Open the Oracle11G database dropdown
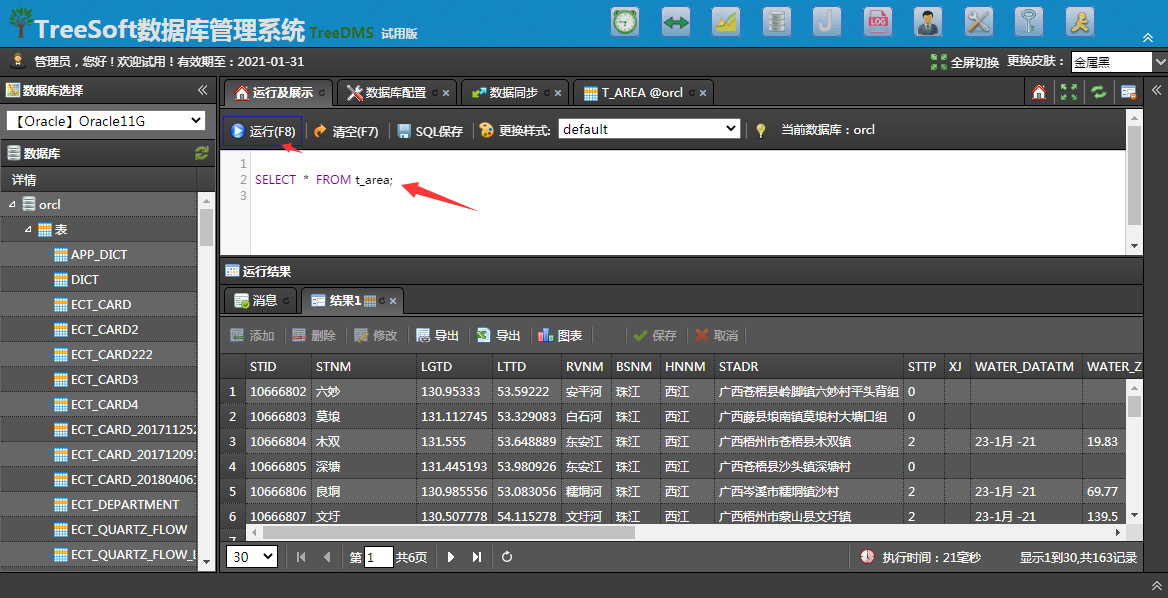The height and width of the screenshot is (598, 1168). (106, 121)
